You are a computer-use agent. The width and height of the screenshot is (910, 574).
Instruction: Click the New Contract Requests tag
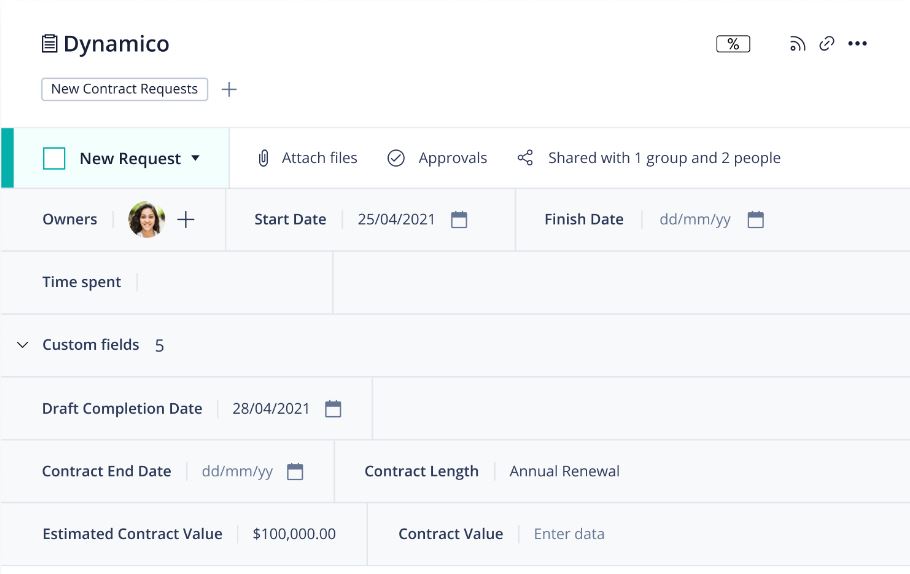(124, 89)
